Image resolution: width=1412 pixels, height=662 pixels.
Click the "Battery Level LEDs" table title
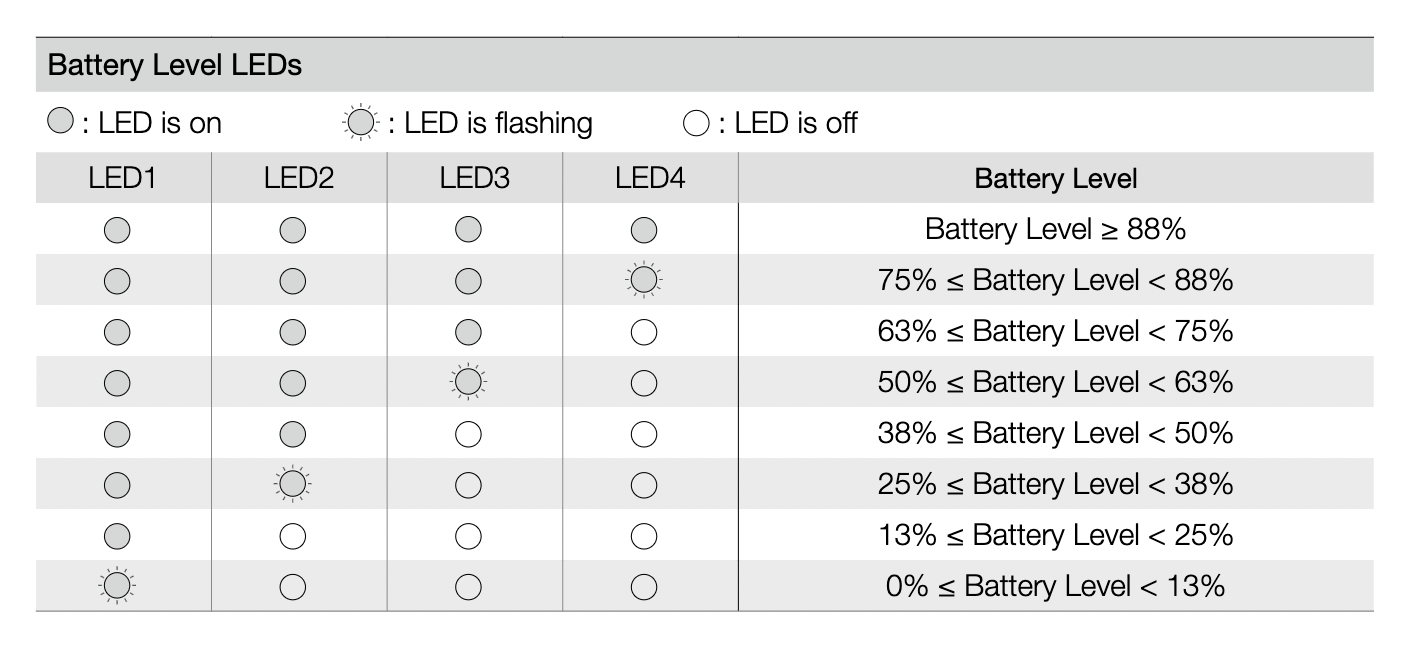pos(175,67)
